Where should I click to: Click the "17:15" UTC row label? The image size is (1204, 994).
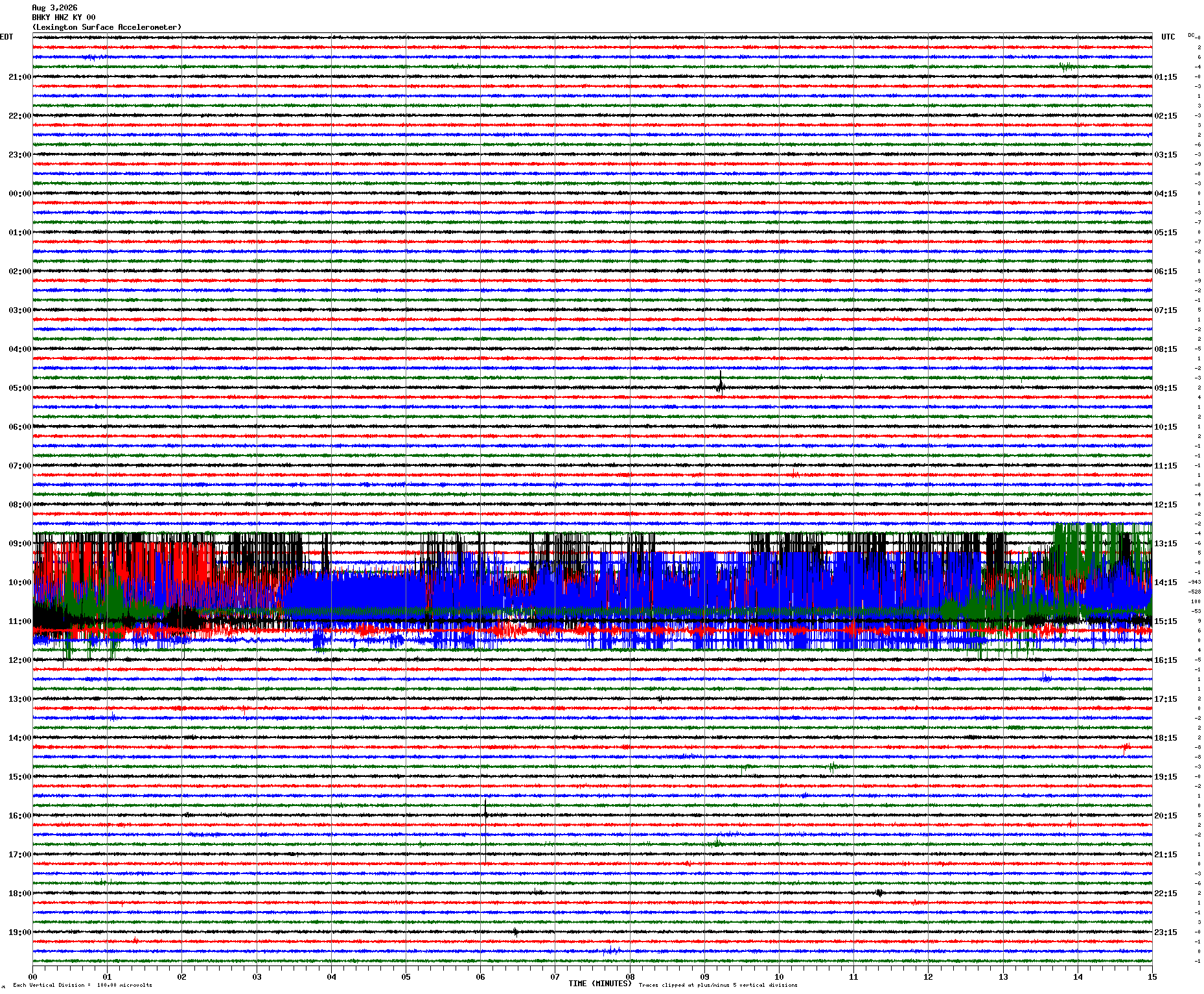(x=1166, y=699)
